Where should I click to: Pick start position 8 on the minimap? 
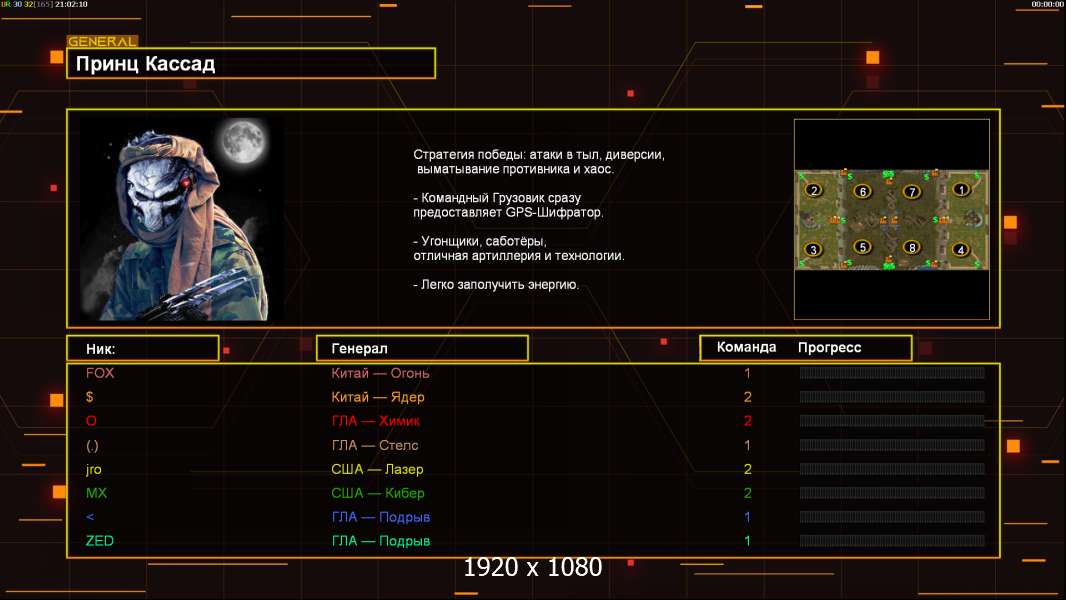pyautogui.click(x=912, y=247)
